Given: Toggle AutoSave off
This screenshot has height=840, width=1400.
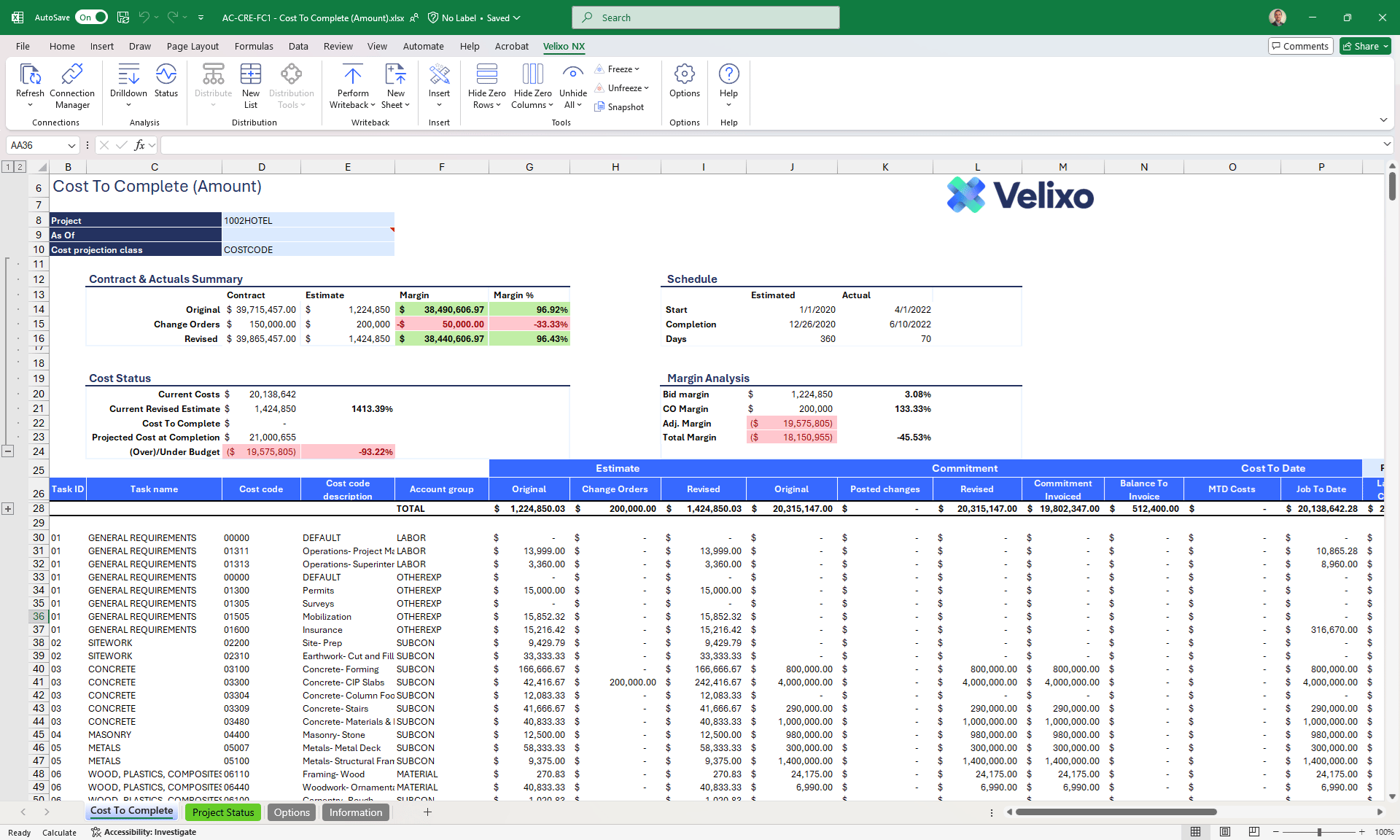Looking at the screenshot, I should 91,17.
